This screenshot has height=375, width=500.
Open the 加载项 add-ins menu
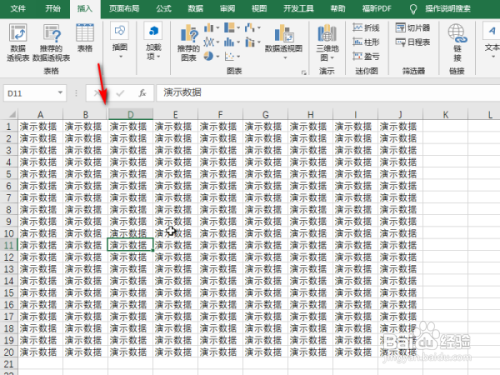pyautogui.click(x=153, y=41)
